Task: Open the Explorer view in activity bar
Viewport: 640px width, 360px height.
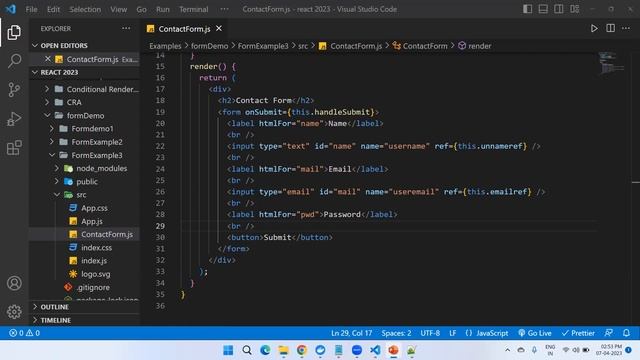Action: [14, 33]
